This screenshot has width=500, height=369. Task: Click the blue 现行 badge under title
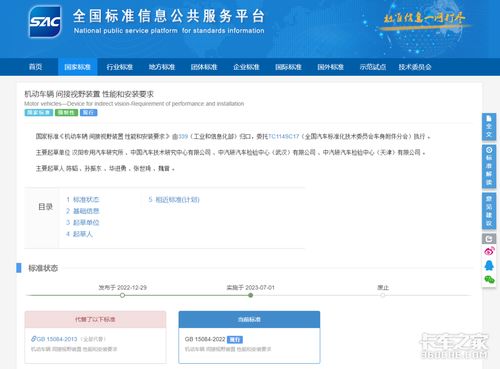(89, 113)
